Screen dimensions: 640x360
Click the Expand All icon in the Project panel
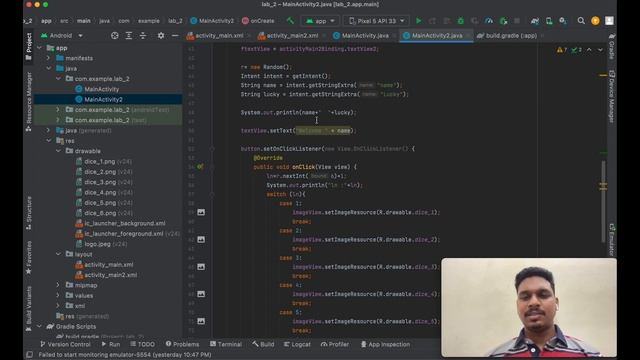coord(129,36)
